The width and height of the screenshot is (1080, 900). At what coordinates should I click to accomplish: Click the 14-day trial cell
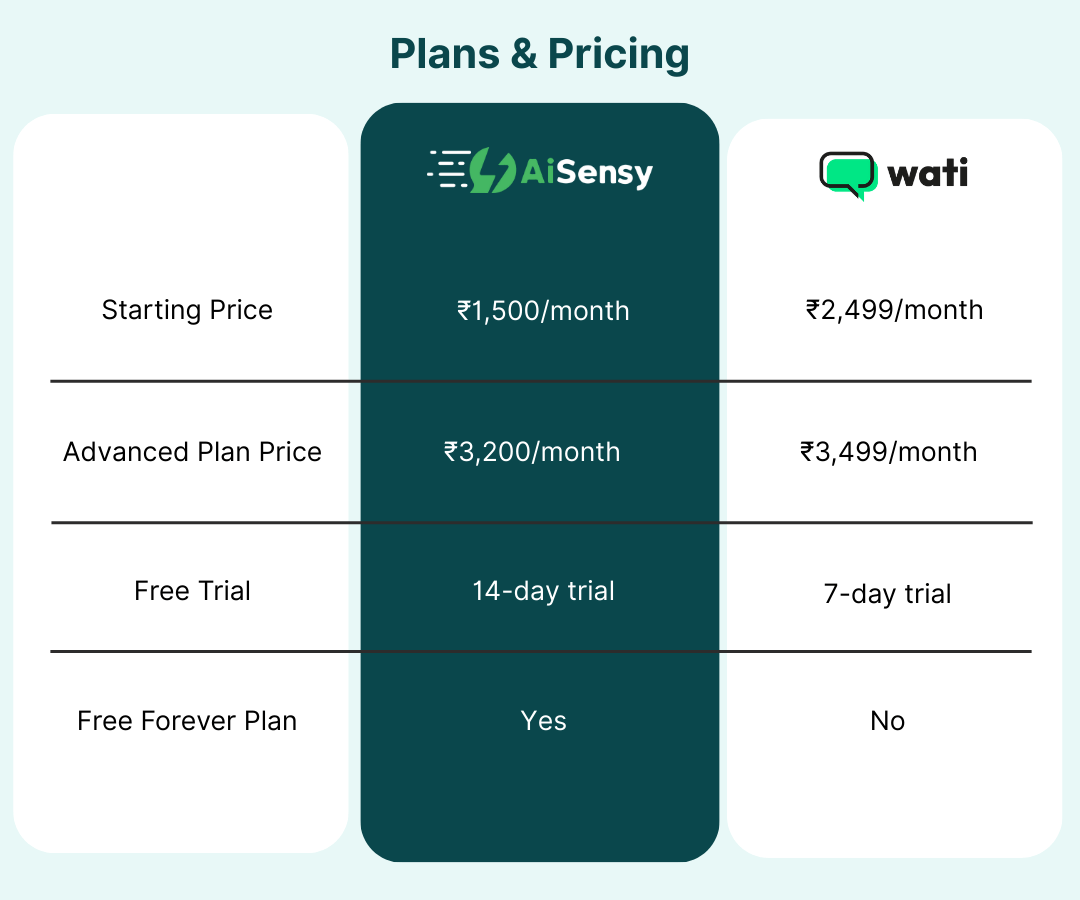[543, 591]
